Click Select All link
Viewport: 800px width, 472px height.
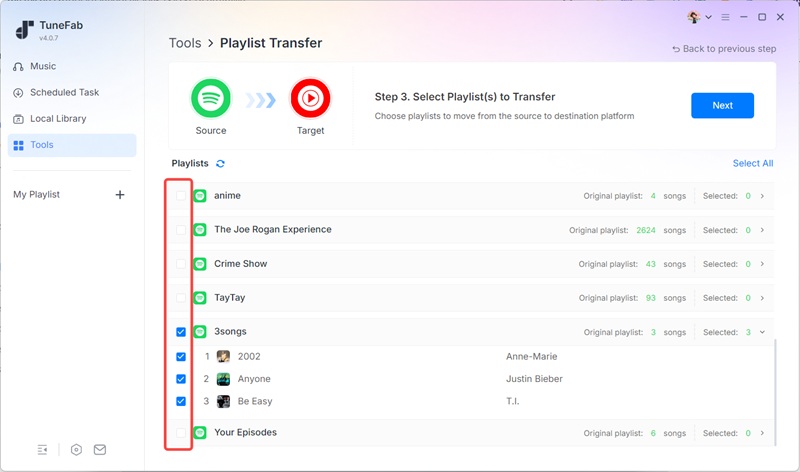pyautogui.click(x=753, y=163)
